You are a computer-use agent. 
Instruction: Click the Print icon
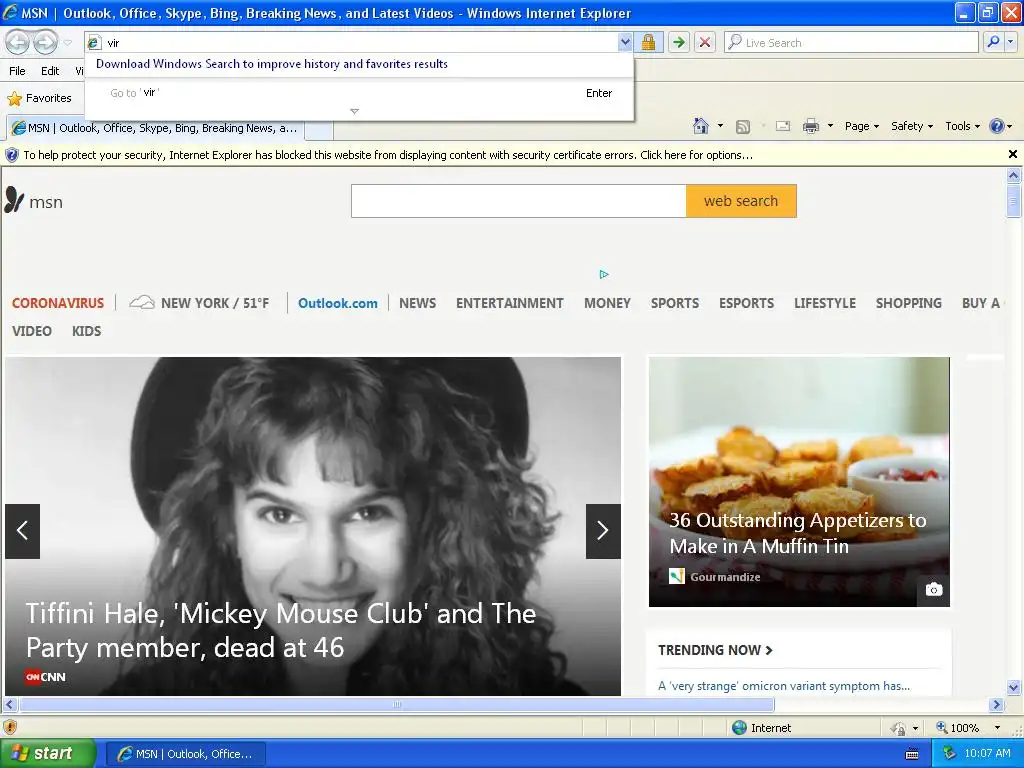coord(810,126)
